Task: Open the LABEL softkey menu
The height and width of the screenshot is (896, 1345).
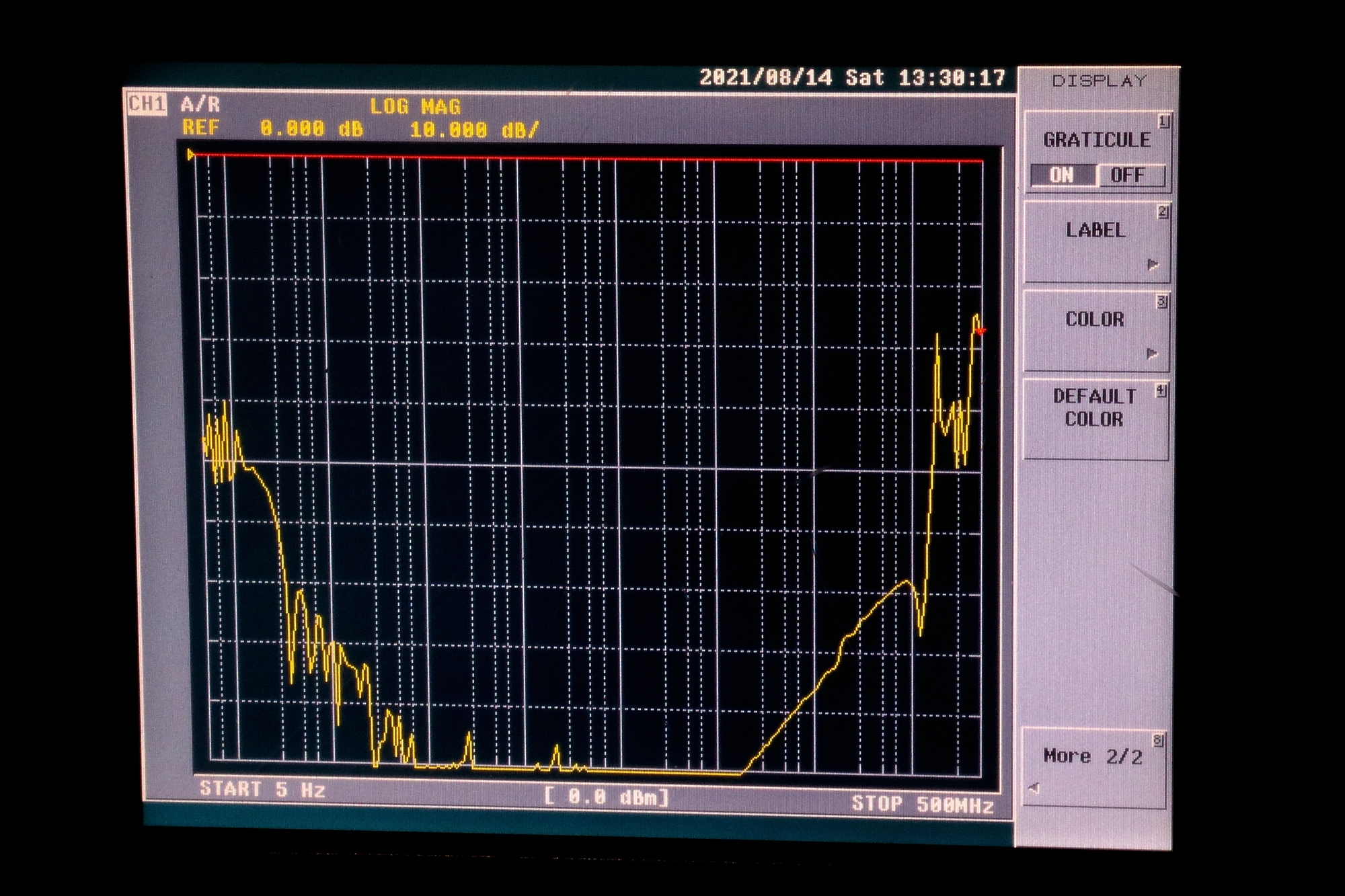Action: [1096, 231]
